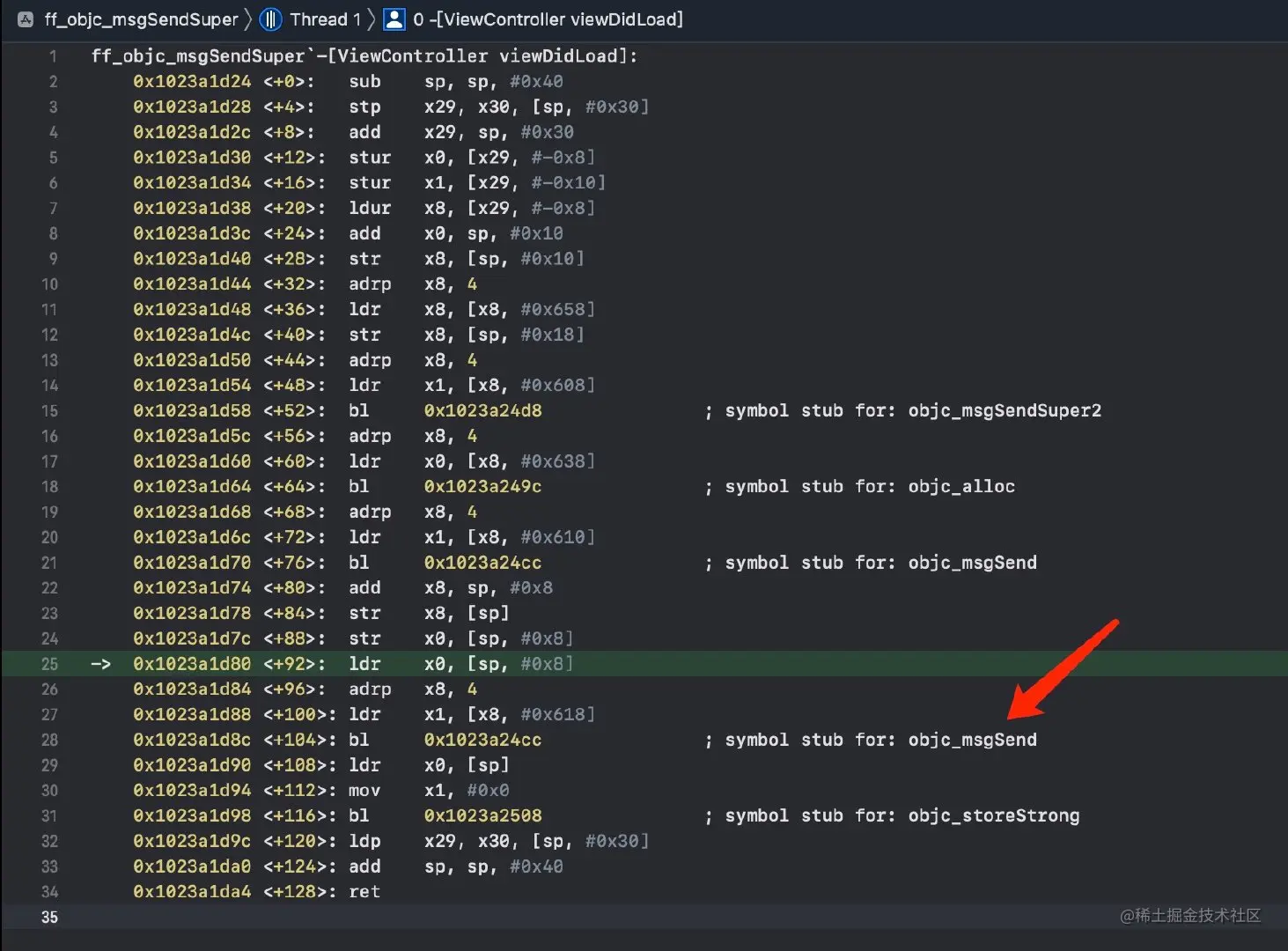Click branch target 0x1023a24cc on line 28
1288x951 pixels.
pos(482,741)
